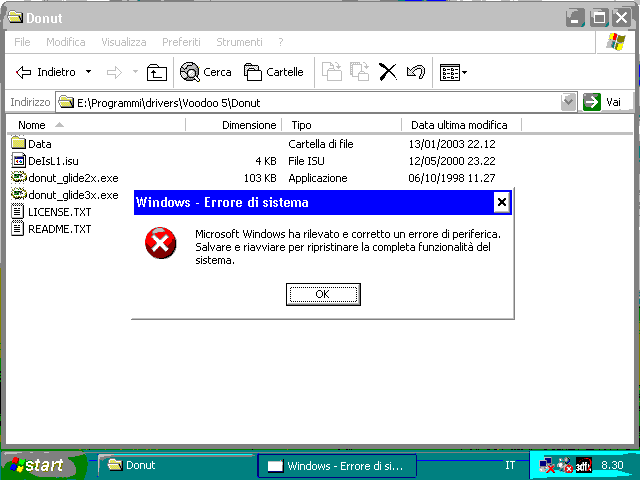Maximize the Donut window
The image size is (640, 480).
click(599, 18)
